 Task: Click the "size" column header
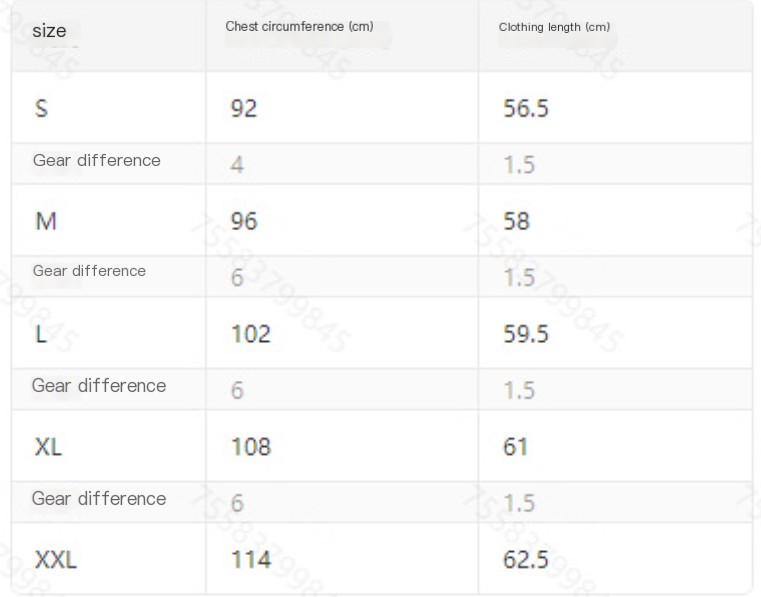point(49,31)
